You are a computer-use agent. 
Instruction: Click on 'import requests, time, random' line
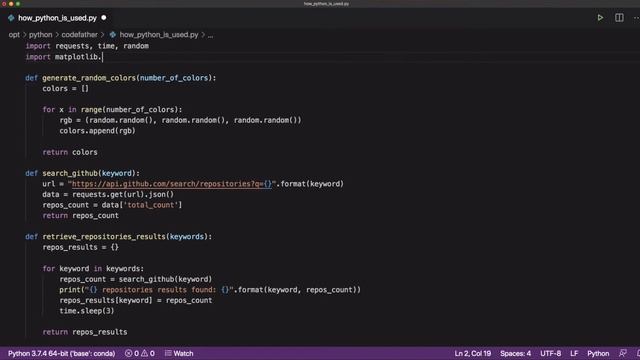click(x=87, y=46)
